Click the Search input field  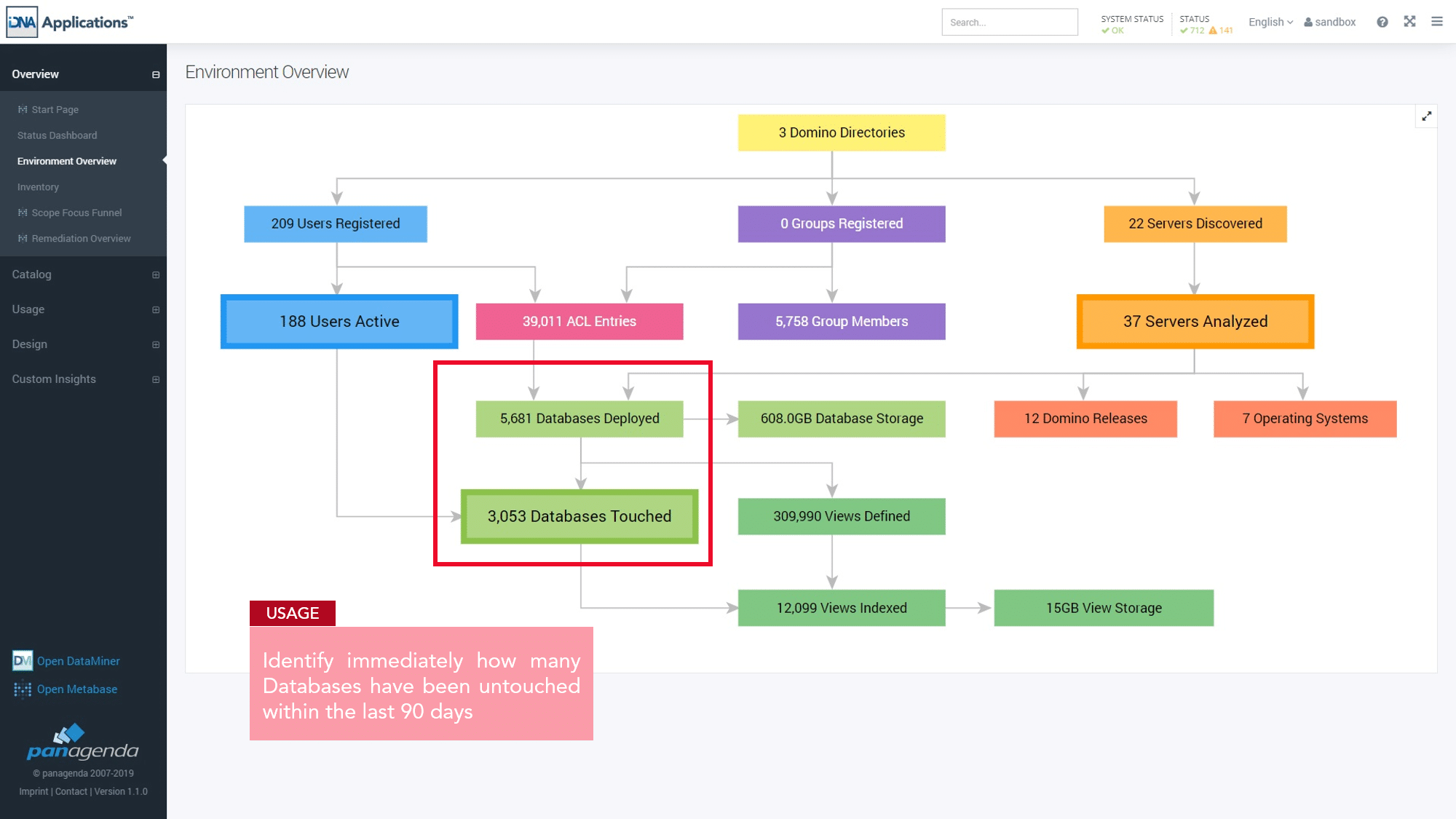1009,23
